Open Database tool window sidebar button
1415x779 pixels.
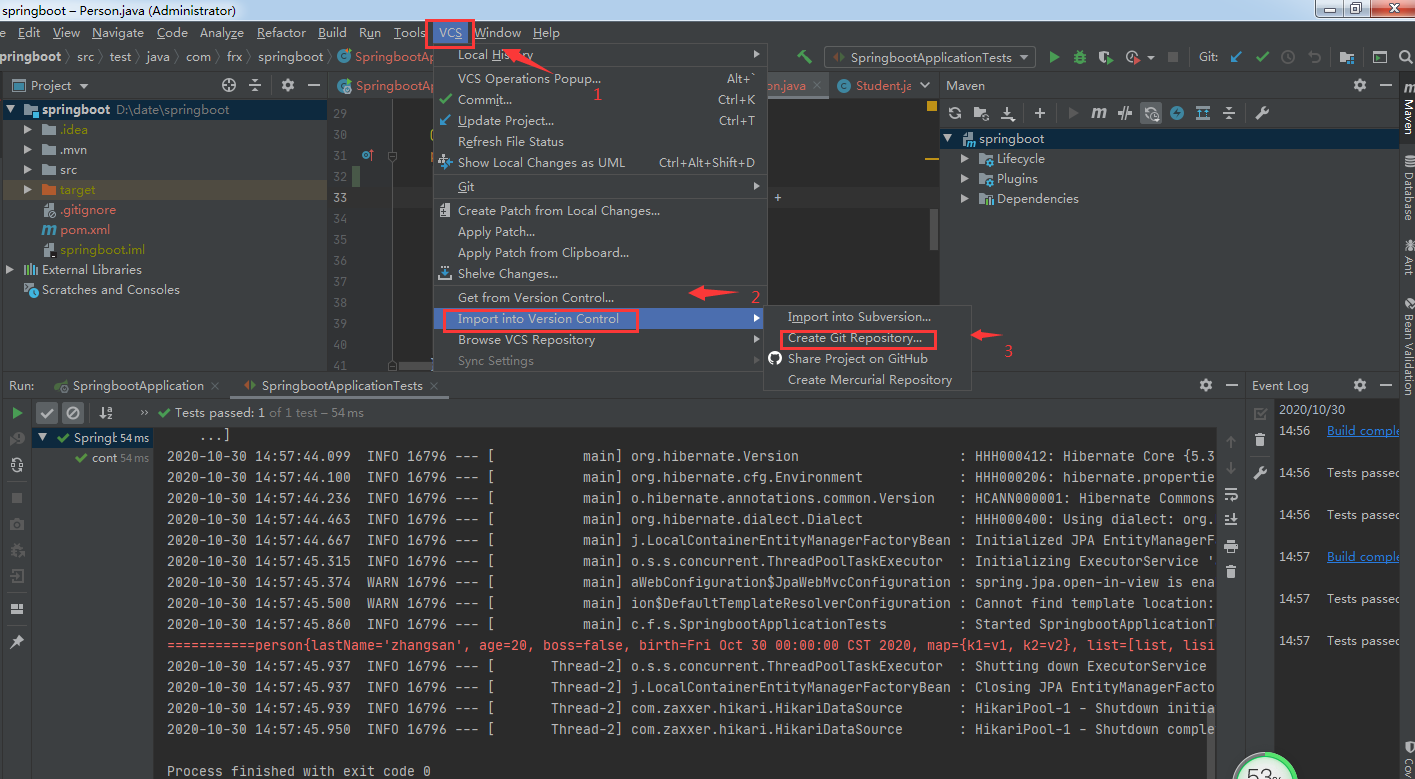coord(1407,187)
